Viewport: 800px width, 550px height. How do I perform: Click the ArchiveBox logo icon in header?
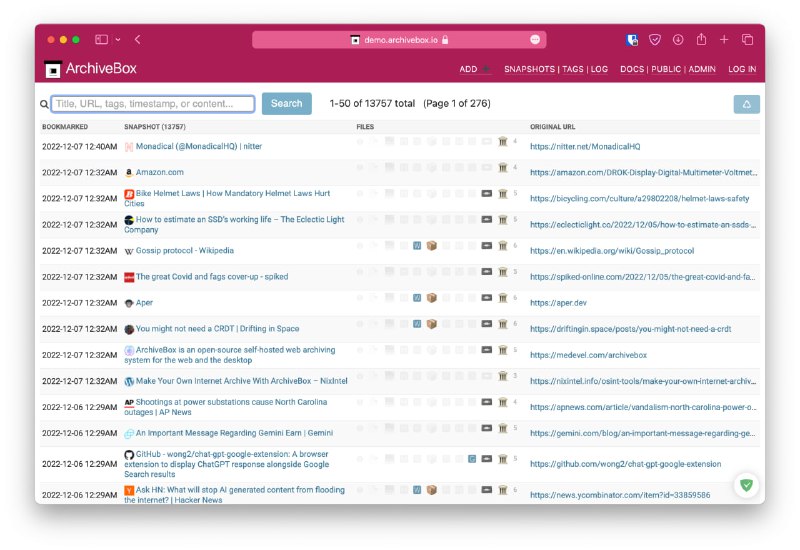(x=53, y=69)
